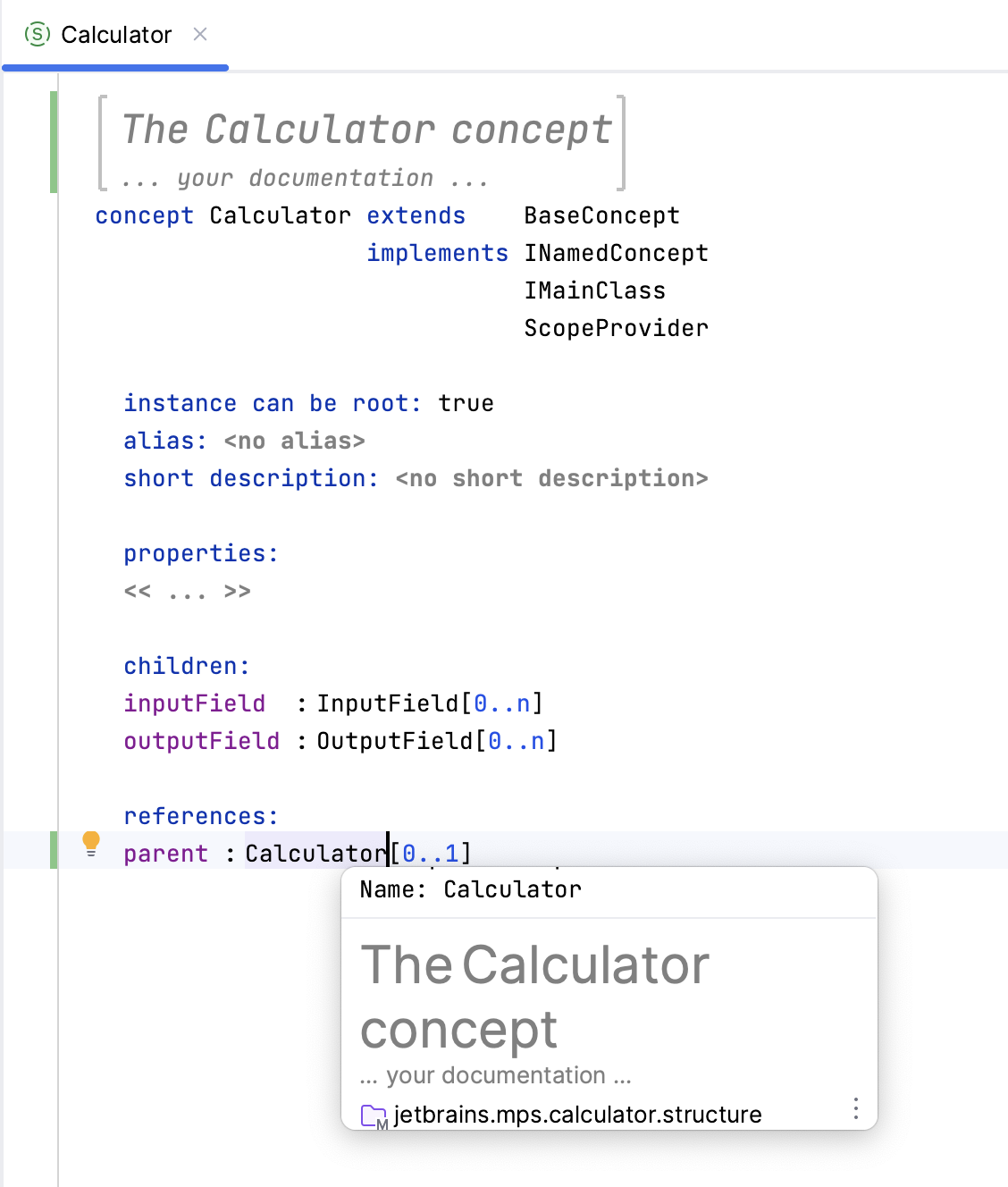Click the empty alias field

click(x=294, y=441)
